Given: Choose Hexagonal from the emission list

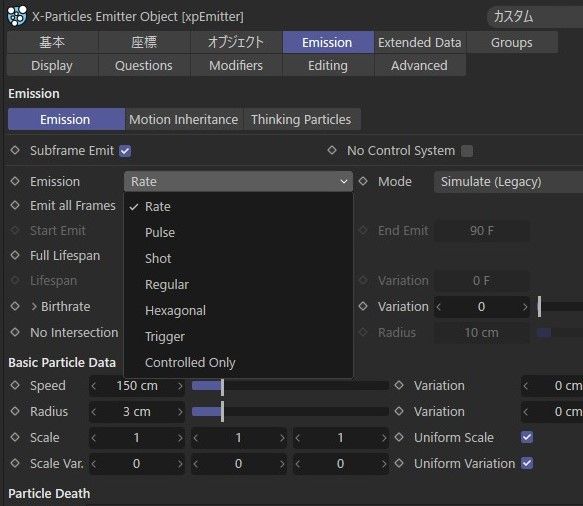Looking at the screenshot, I should (238, 310).
